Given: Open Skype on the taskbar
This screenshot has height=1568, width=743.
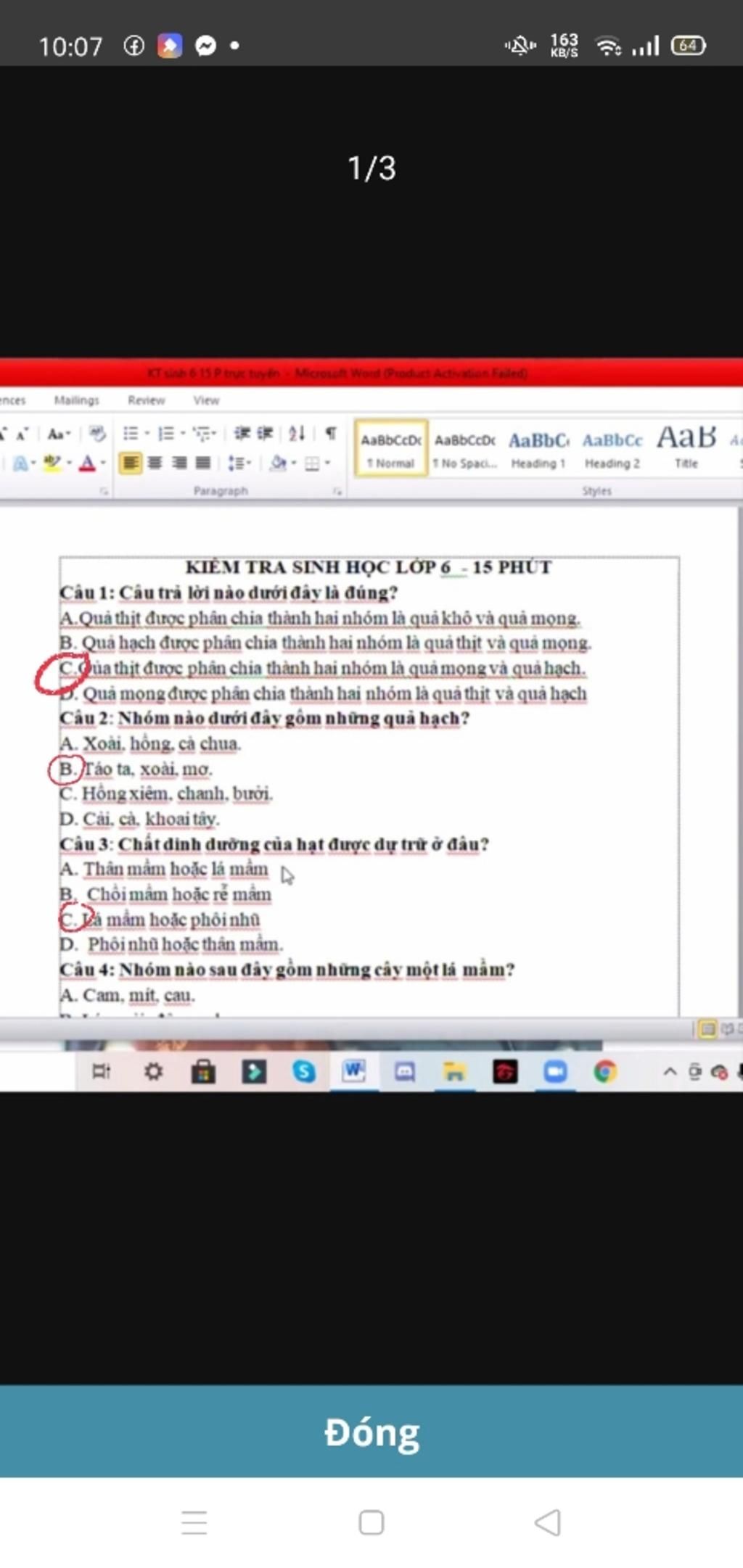Looking at the screenshot, I should [x=304, y=1072].
